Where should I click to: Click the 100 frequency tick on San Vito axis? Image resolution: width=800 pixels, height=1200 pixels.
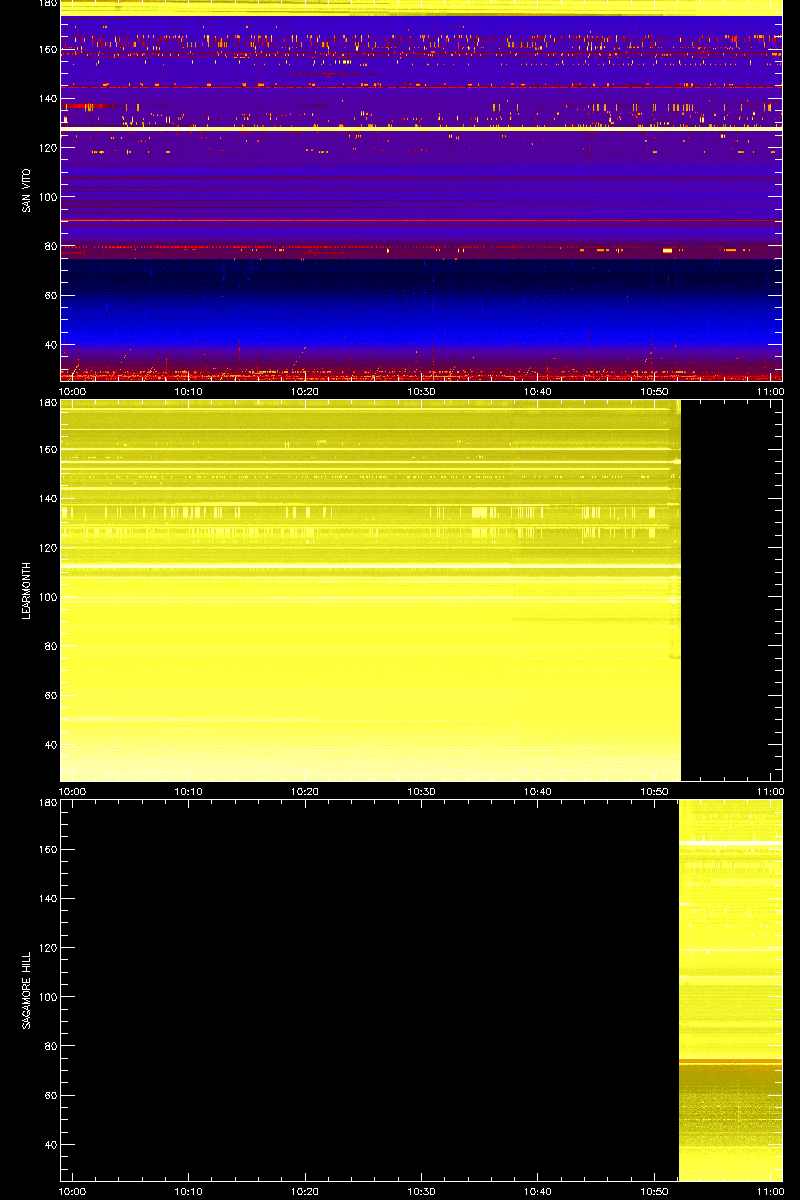point(46,197)
